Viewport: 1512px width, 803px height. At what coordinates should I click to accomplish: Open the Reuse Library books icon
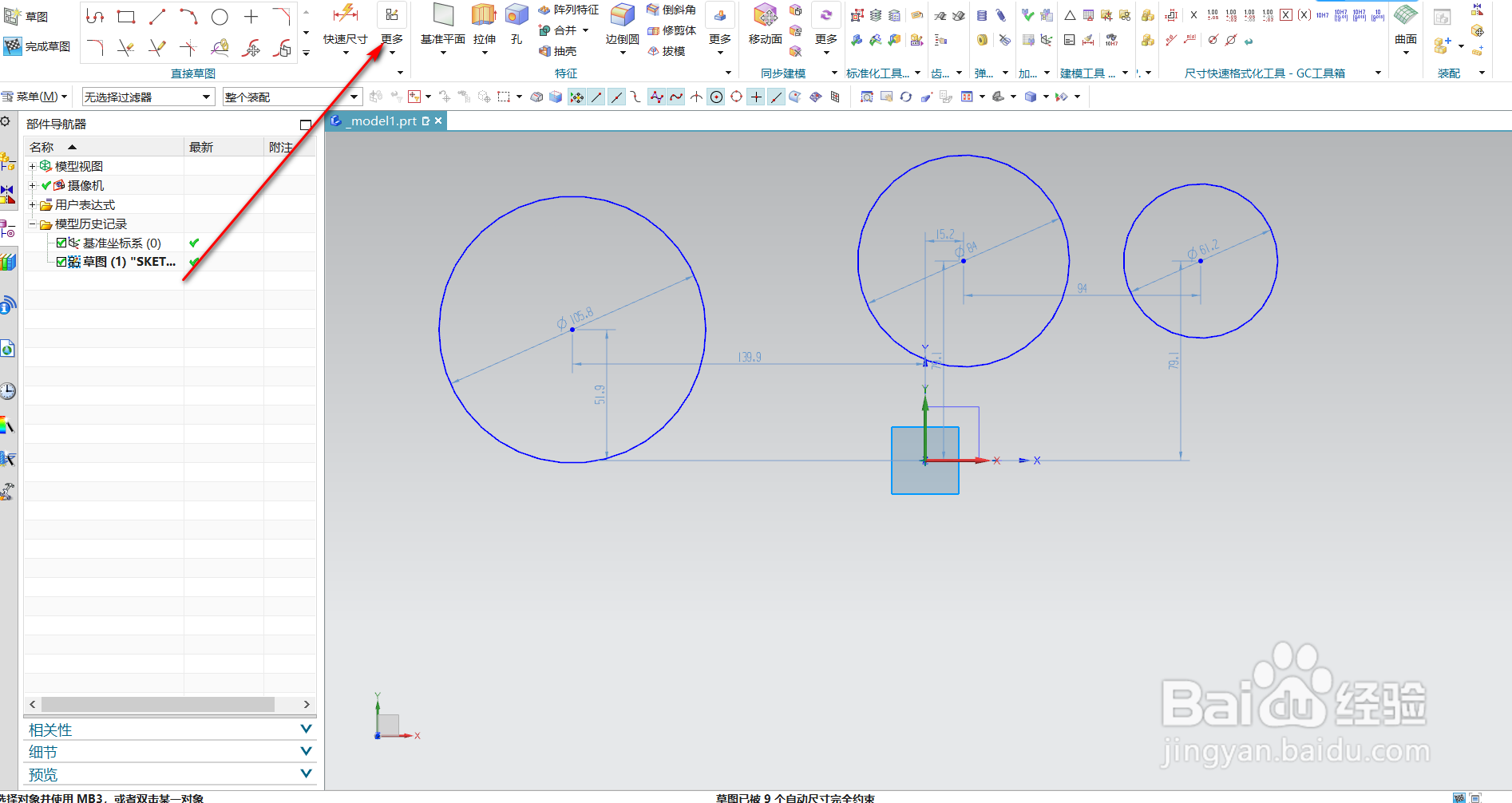[8, 262]
